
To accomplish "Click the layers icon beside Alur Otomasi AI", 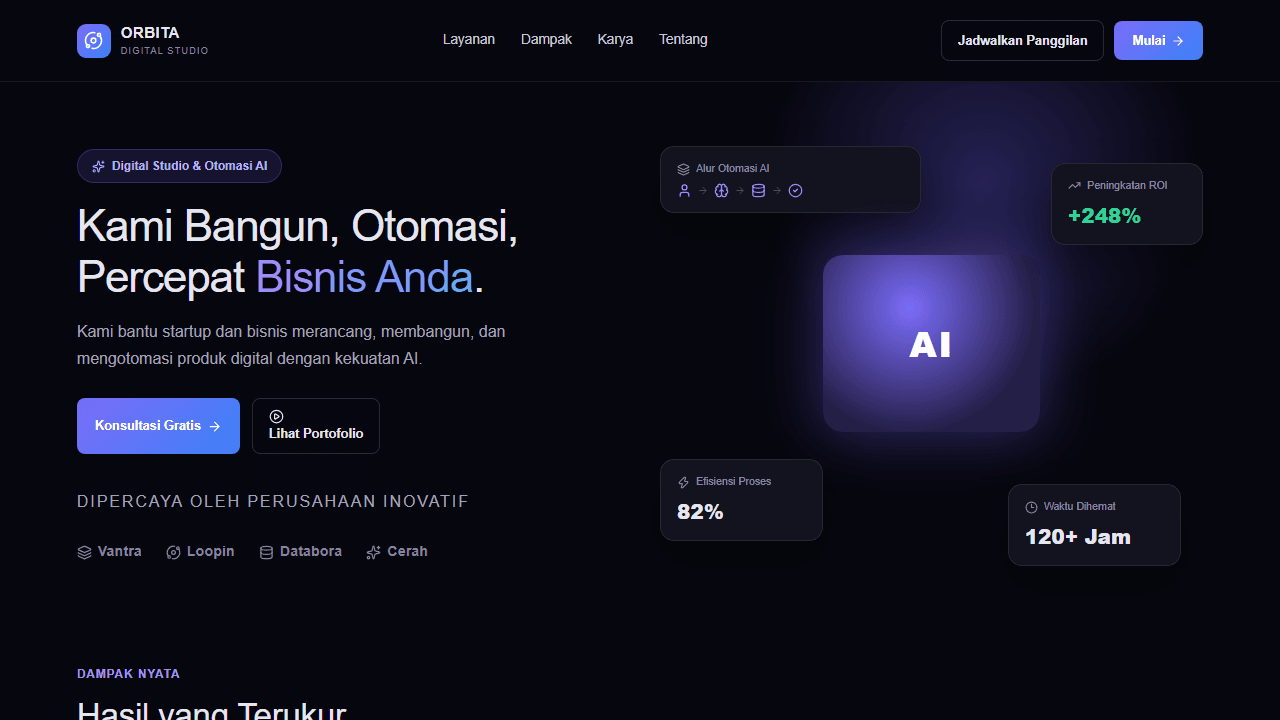I will click(683, 169).
